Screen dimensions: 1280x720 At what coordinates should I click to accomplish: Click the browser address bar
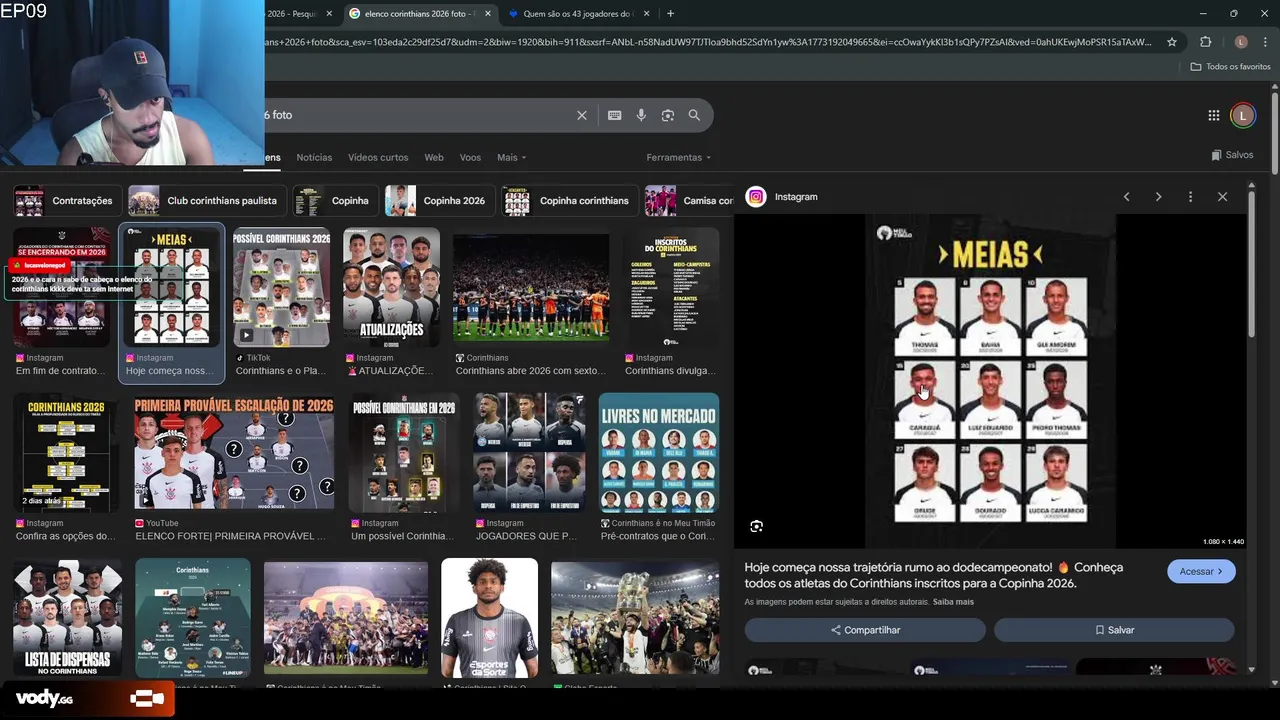coord(707,42)
